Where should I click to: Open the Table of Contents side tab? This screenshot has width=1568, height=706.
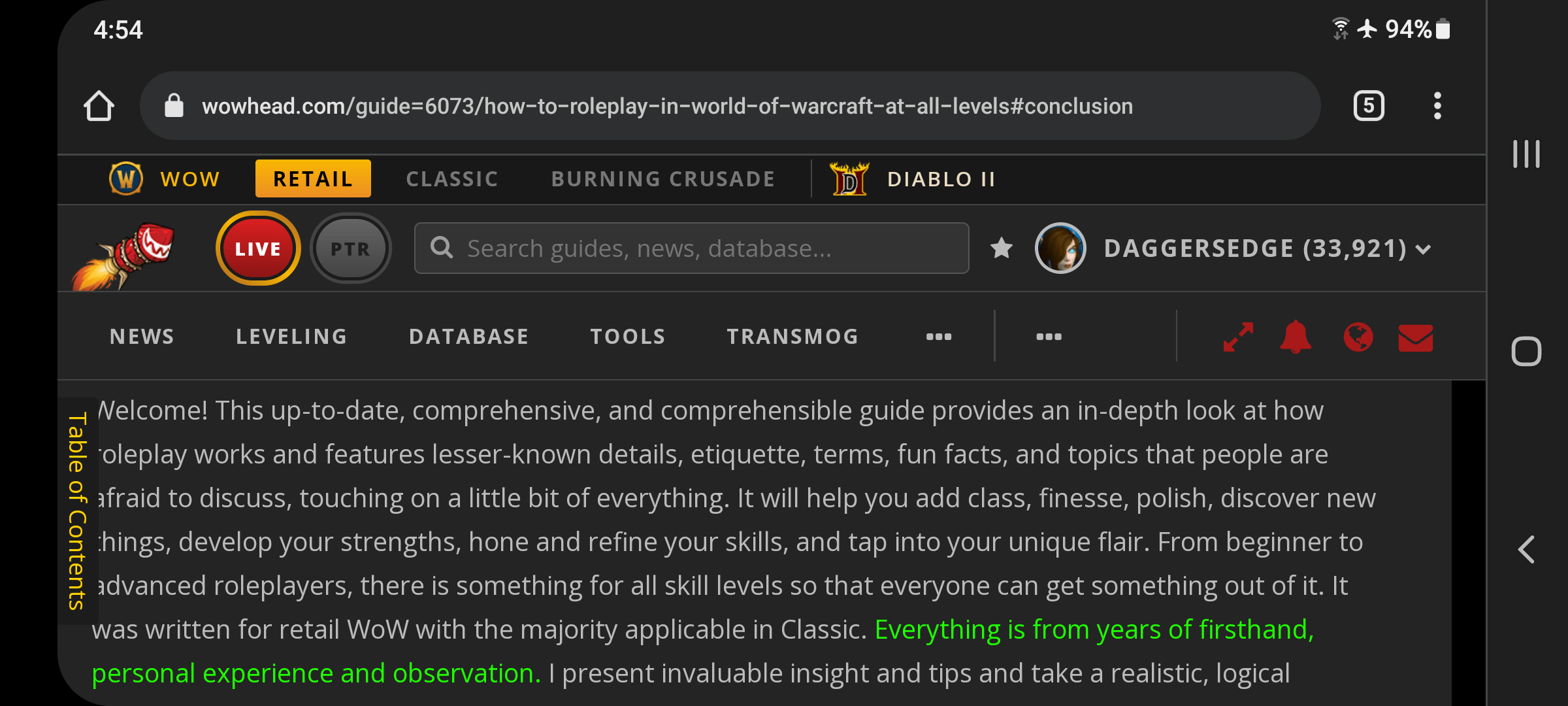(x=77, y=511)
